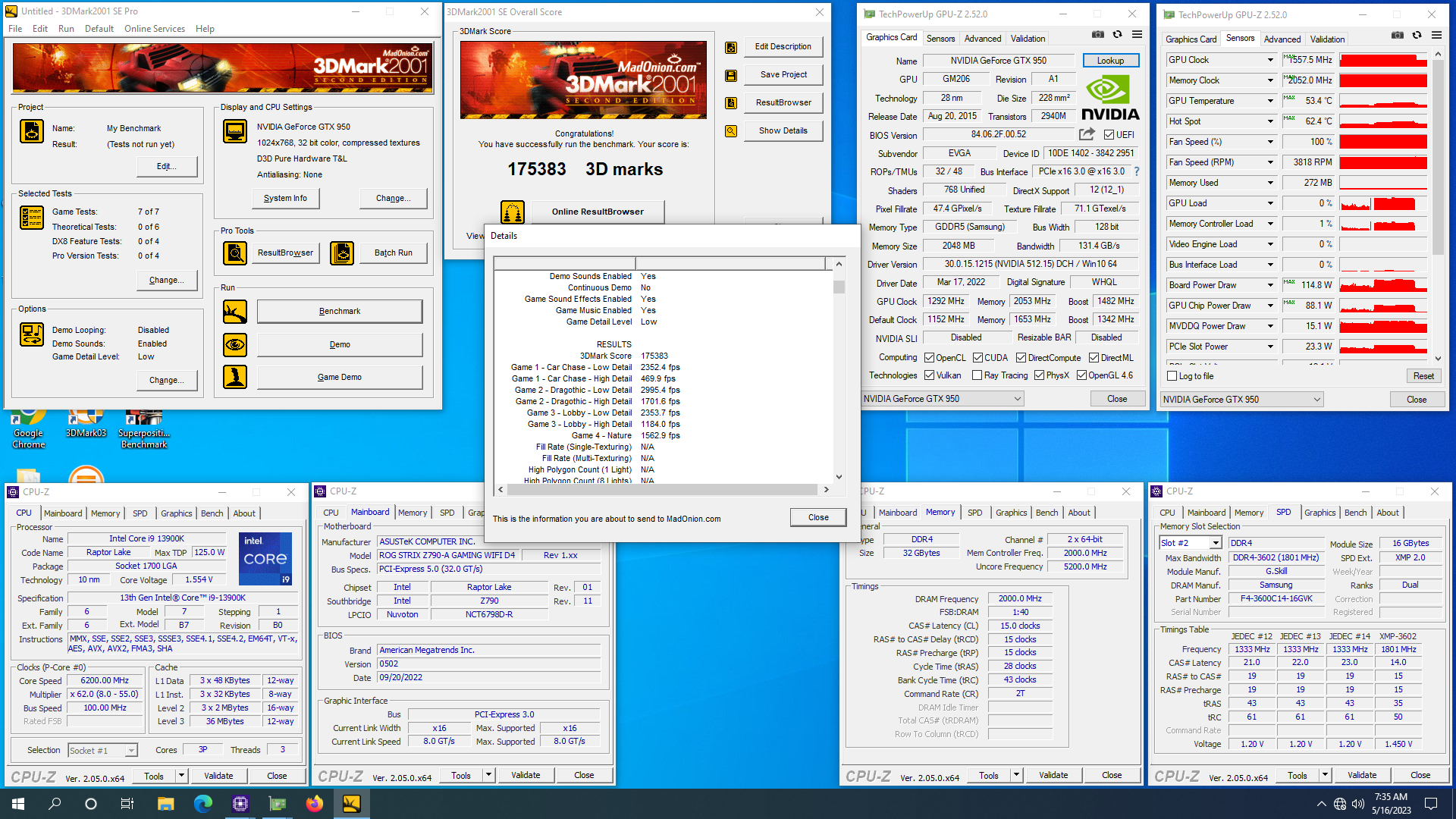Click the Options icon in 3DMark2001
Screen dimensions: 1456x819
[32, 334]
